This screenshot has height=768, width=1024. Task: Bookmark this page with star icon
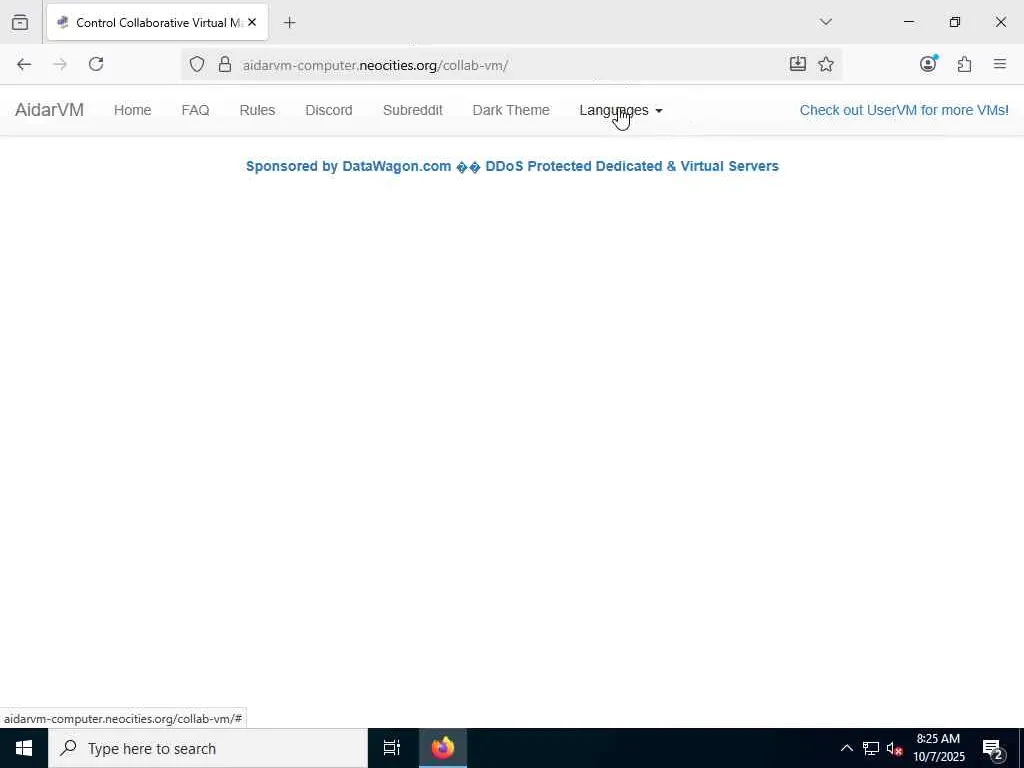pyautogui.click(x=825, y=64)
